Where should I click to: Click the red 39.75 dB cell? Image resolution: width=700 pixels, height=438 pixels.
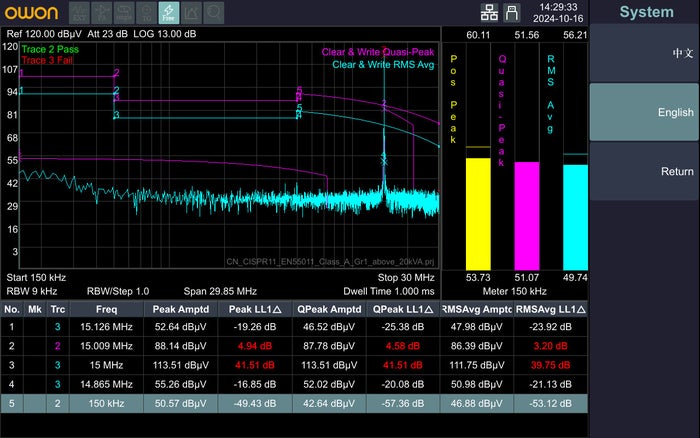pyautogui.click(x=550, y=365)
